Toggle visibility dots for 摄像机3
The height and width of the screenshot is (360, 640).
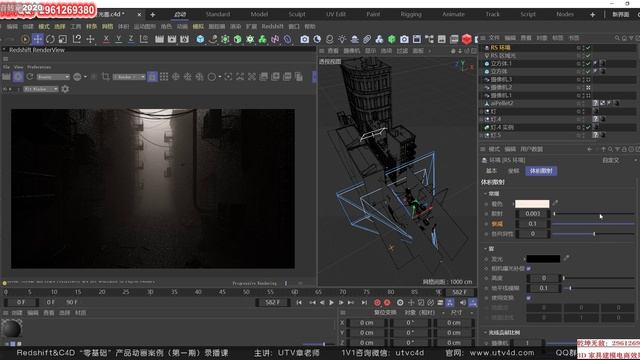(x=583, y=80)
